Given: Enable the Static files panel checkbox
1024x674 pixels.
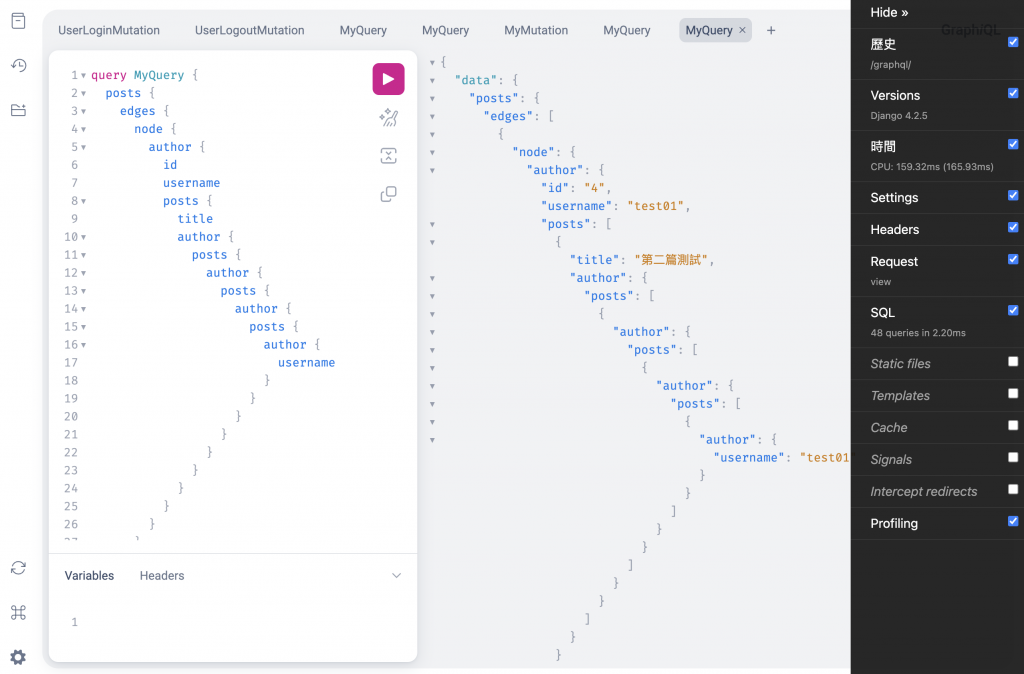Looking at the screenshot, I should pos(1013,361).
